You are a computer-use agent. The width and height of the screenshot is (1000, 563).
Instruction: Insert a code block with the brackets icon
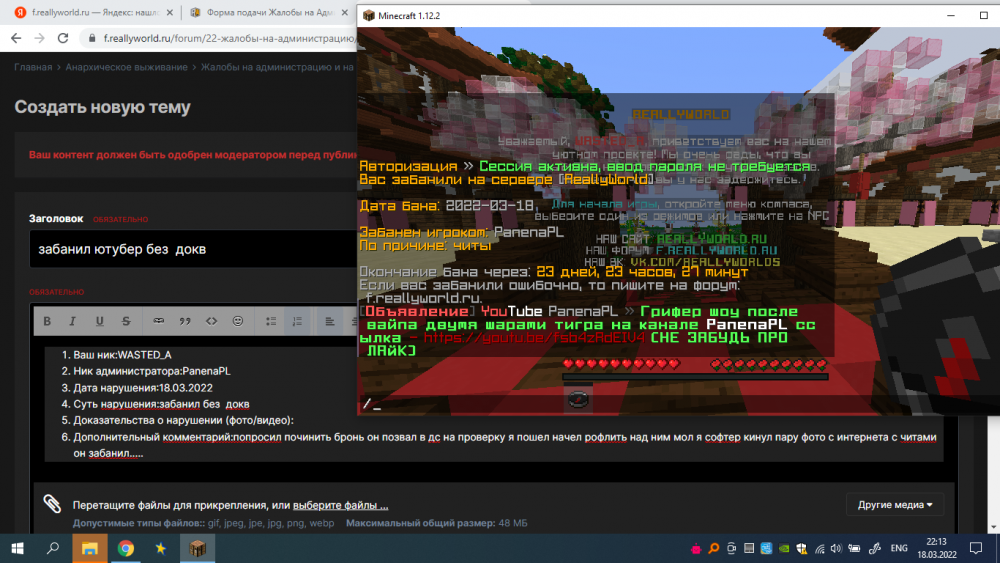211,321
